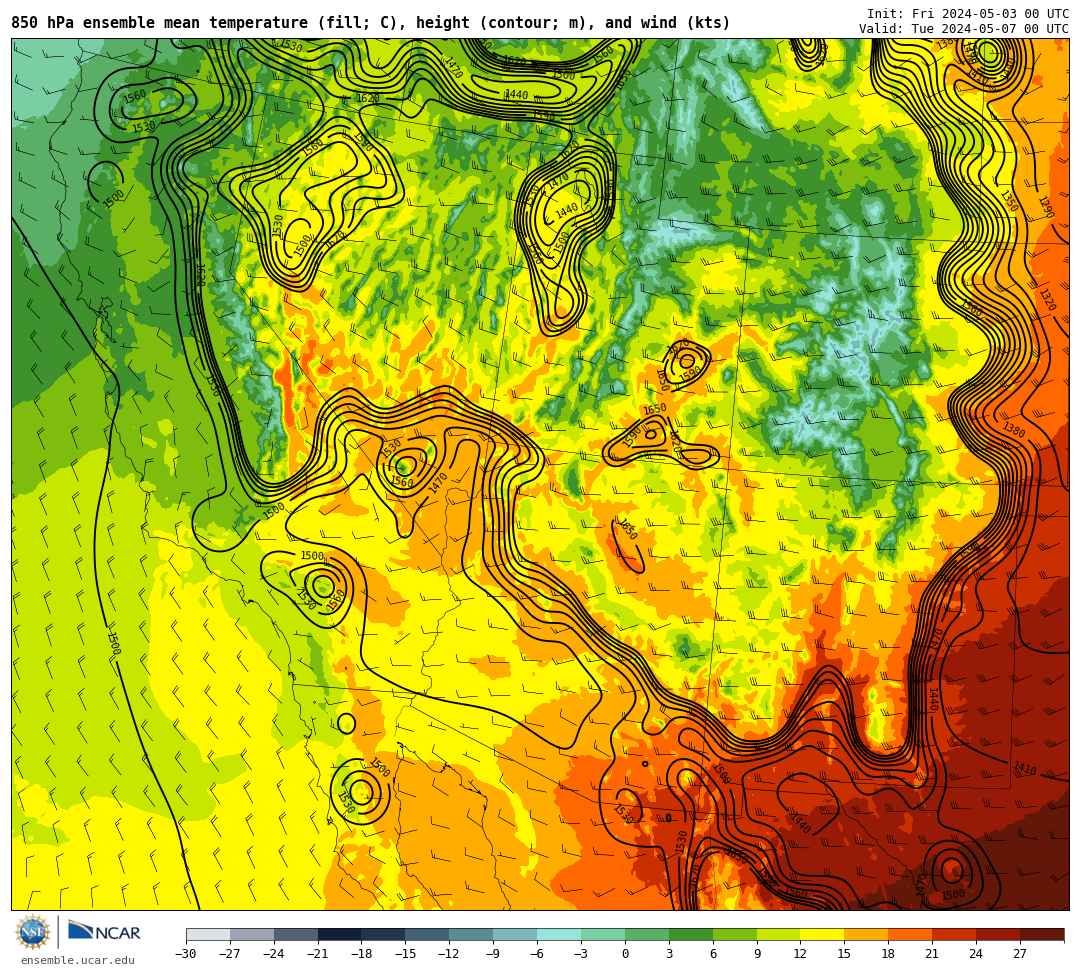Pick the yellow segment between 12 and 15
The image size is (1080, 973).
click(x=823, y=934)
